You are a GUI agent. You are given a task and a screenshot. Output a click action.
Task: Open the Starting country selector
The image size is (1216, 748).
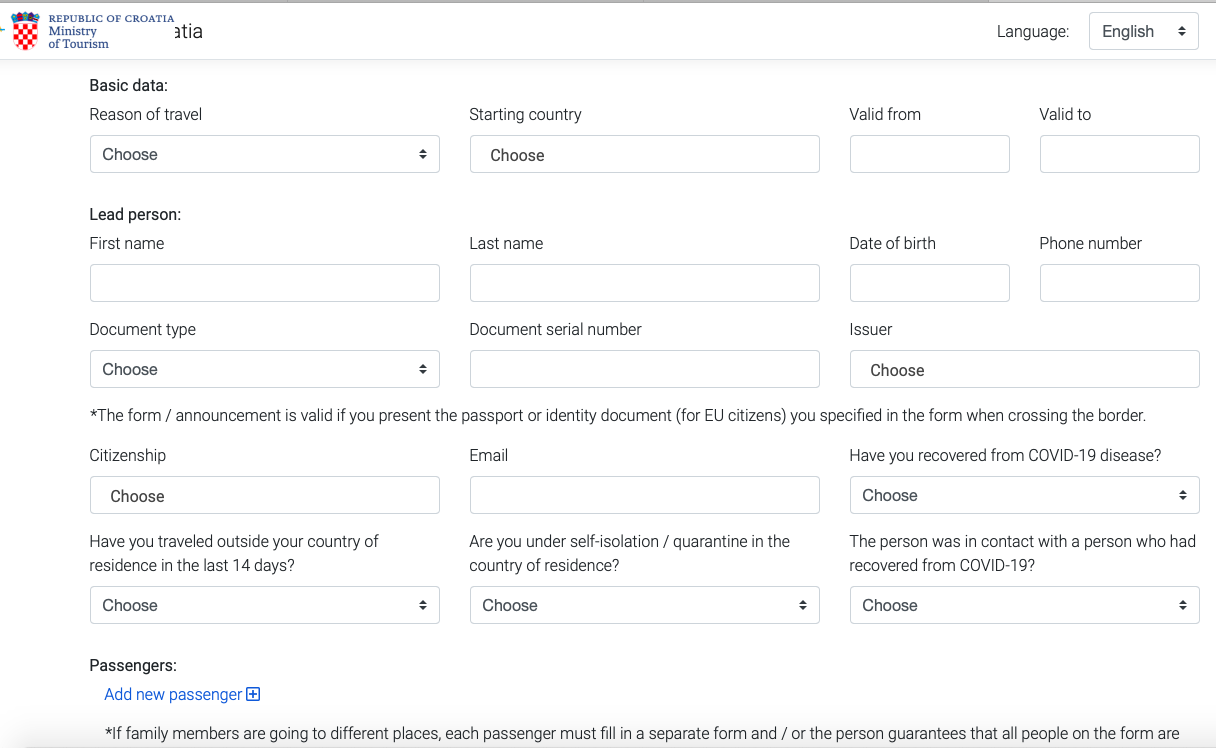pos(644,154)
